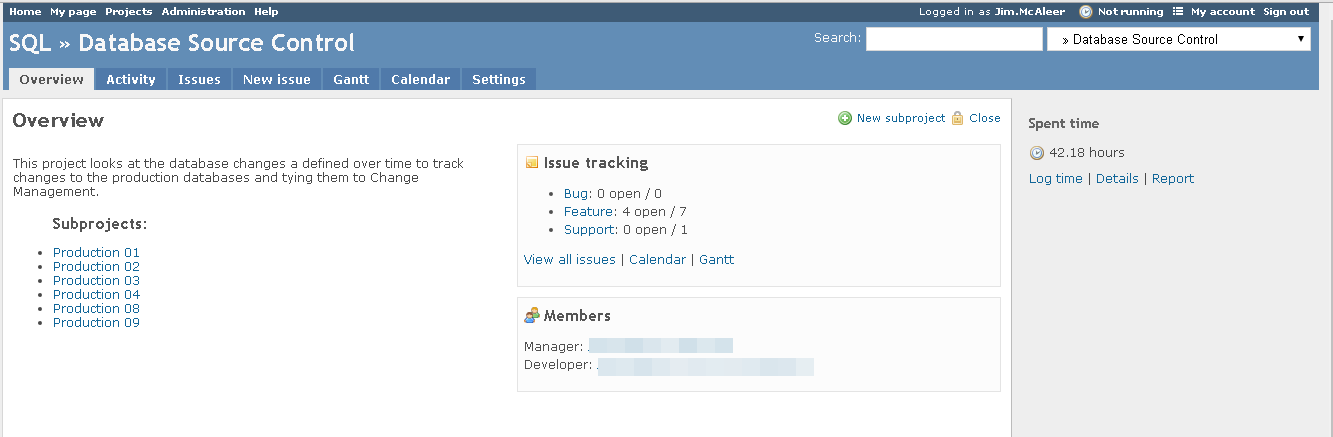Click the Issue tracking ticket icon
1333x437 pixels.
532,163
